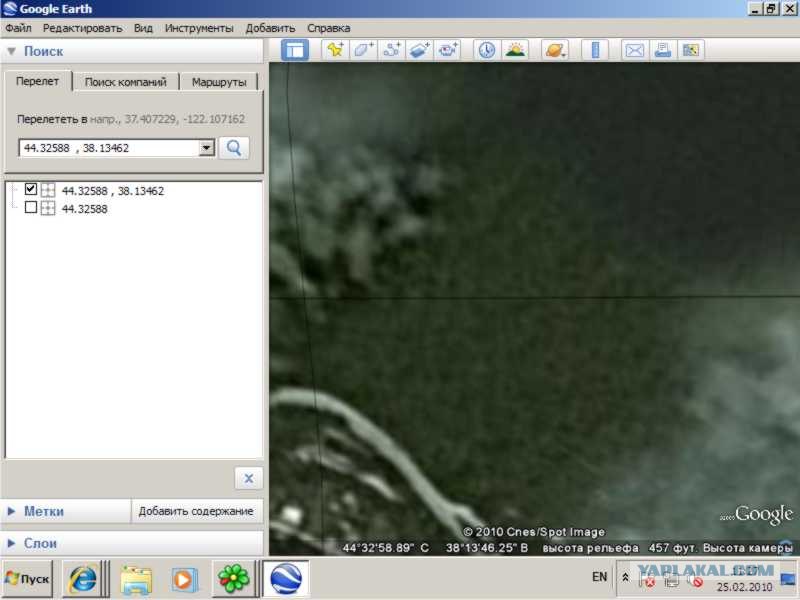Screen dimensions: 800x600
Task: Add an image overlay from toolbar
Action: pyautogui.click(x=420, y=50)
